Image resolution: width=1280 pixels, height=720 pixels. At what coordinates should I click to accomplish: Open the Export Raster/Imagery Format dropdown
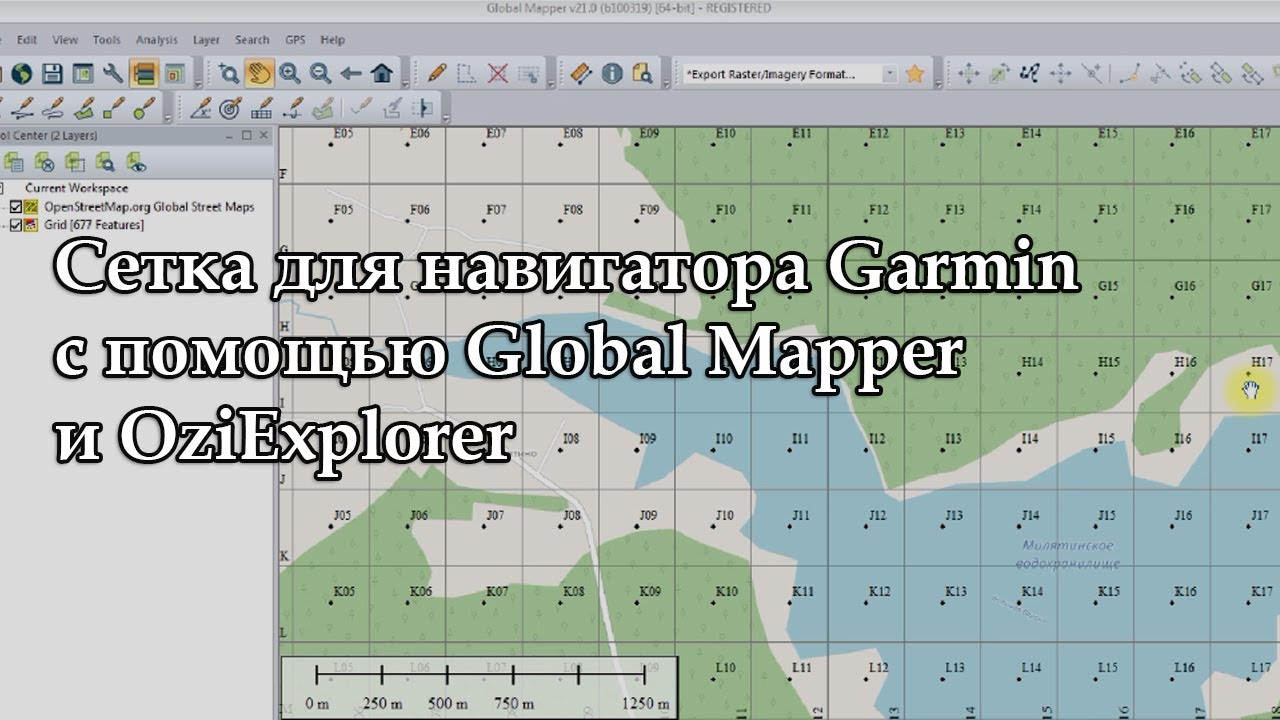[x=889, y=74]
